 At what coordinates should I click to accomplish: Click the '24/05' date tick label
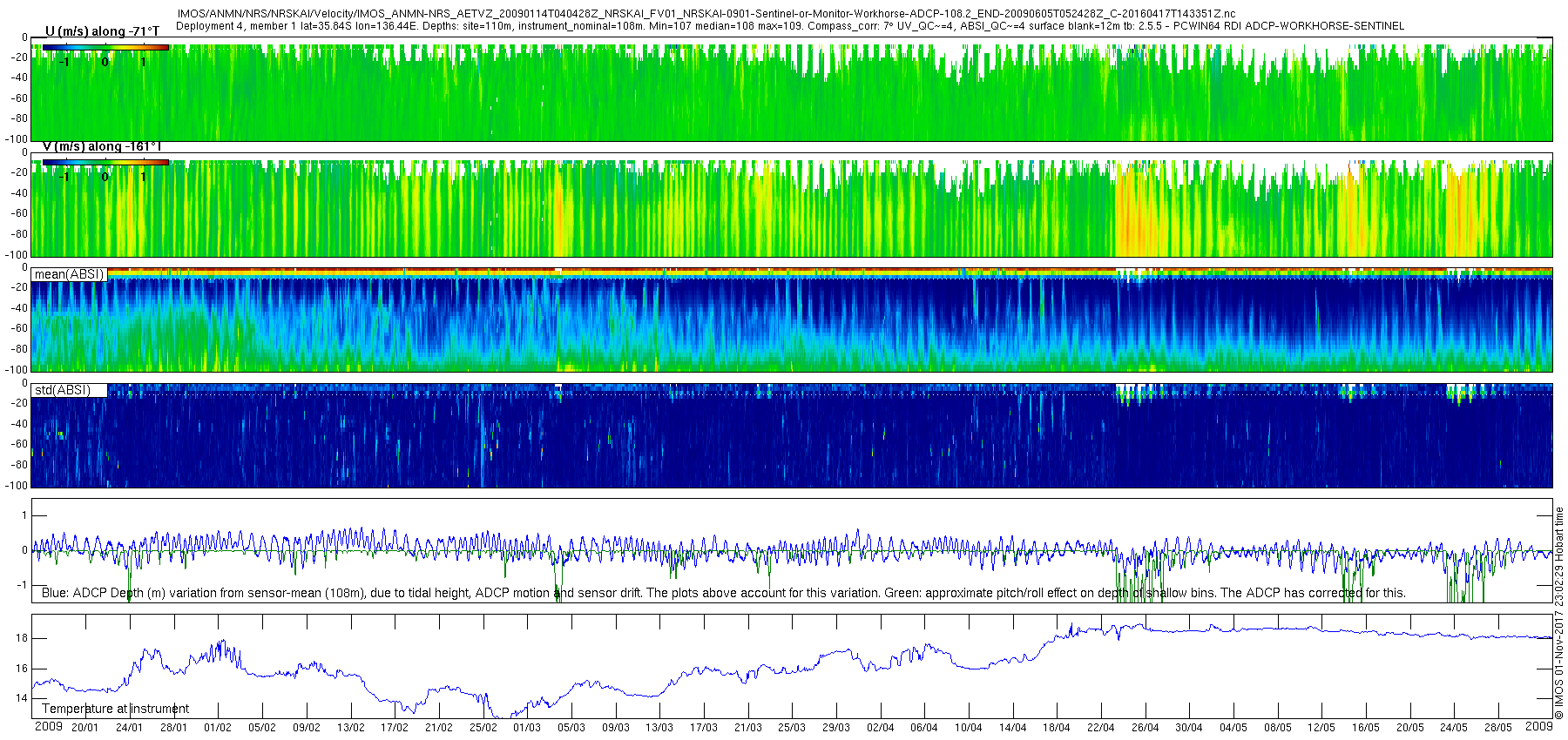click(1454, 728)
